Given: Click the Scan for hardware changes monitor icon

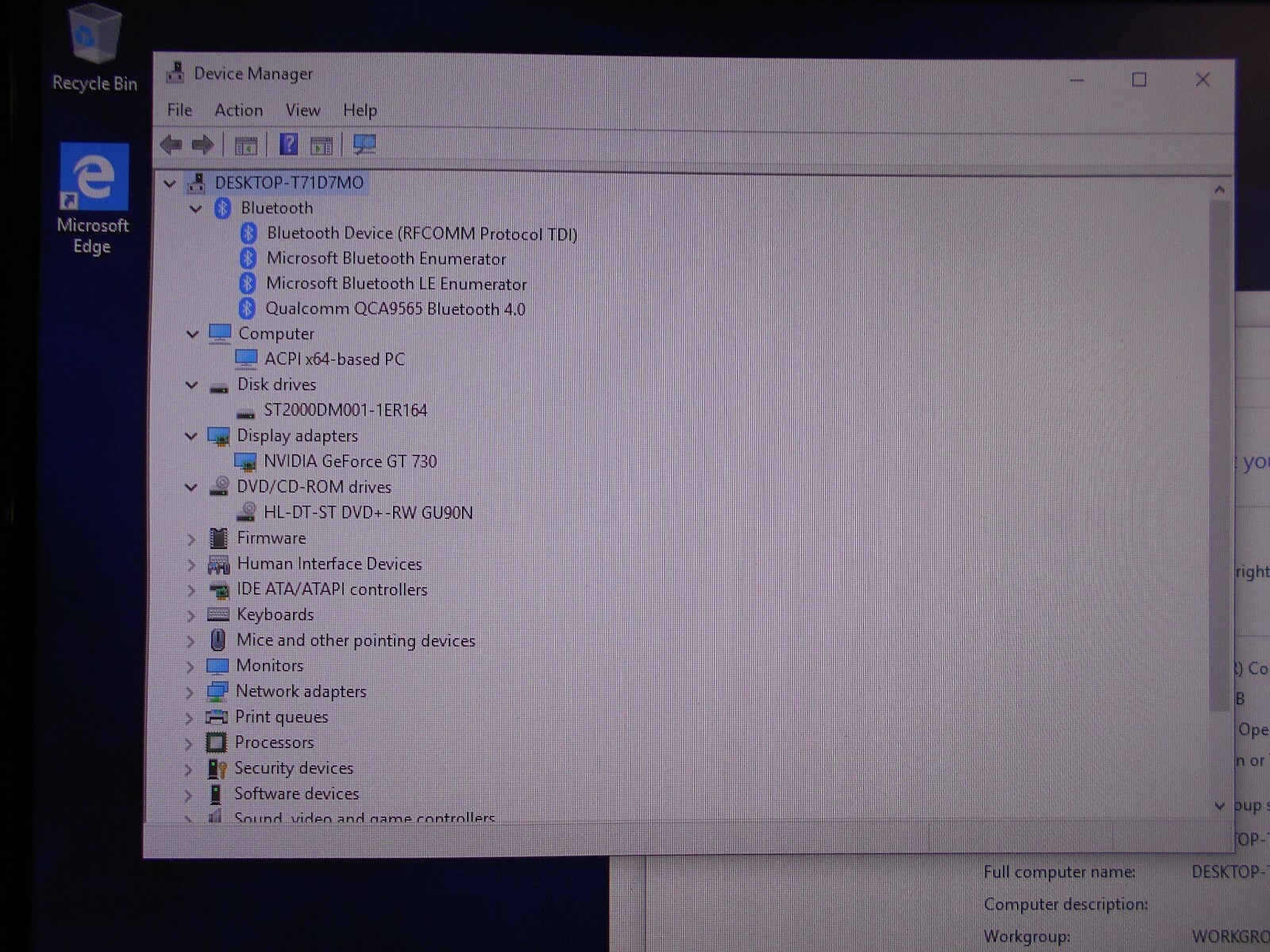Looking at the screenshot, I should click(364, 144).
